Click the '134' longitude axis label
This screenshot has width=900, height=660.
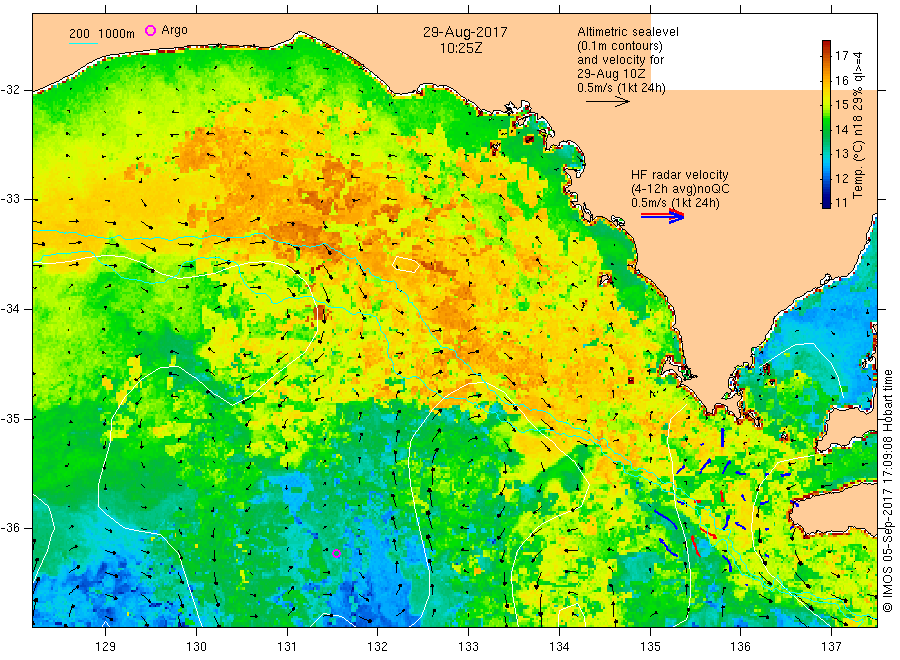559,647
